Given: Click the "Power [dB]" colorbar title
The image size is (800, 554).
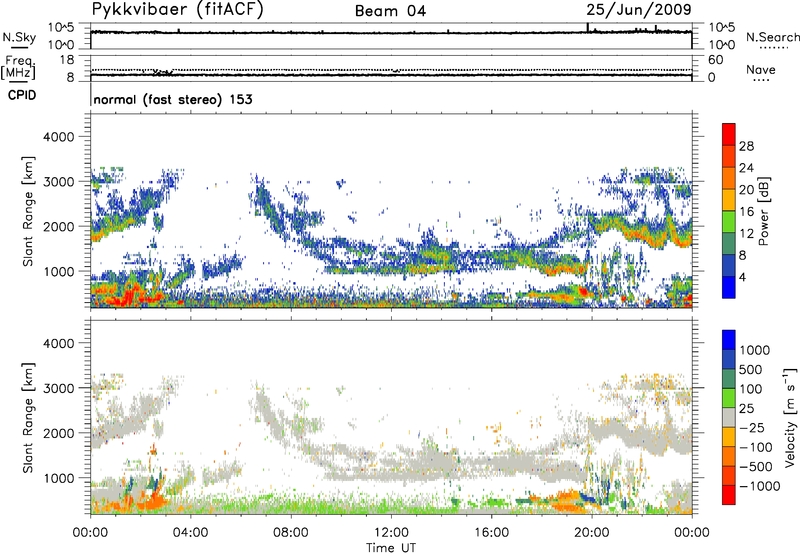Looking at the screenshot, I should click(764, 211).
